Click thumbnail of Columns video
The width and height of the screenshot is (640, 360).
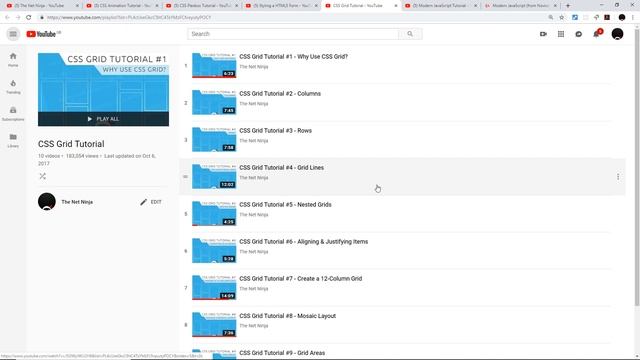pyautogui.click(x=214, y=102)
